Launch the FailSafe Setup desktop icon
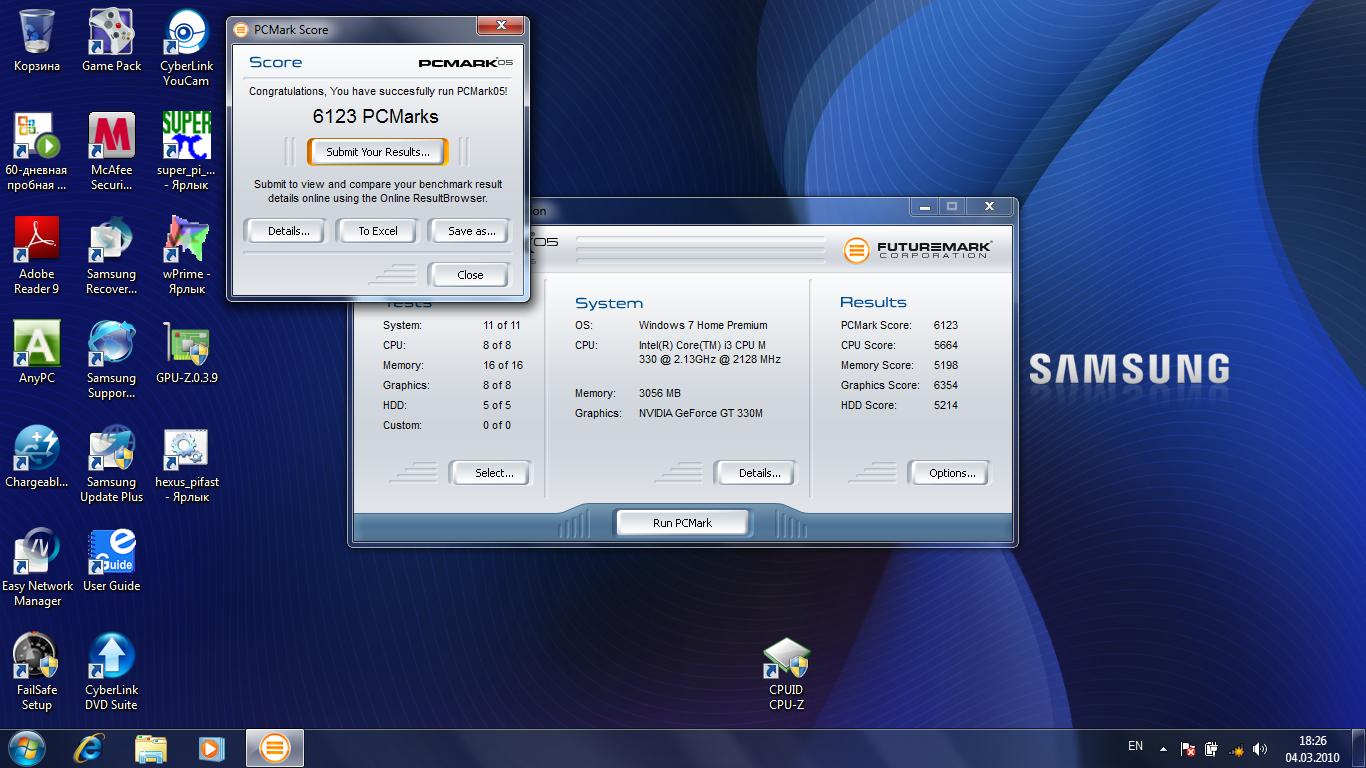The width and height of the screenshot is (1366, 768). (37, 671)
